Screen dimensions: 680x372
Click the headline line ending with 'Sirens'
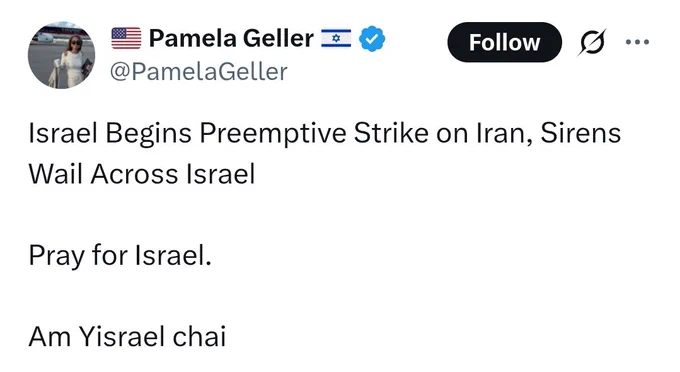(x=324, y=133)
